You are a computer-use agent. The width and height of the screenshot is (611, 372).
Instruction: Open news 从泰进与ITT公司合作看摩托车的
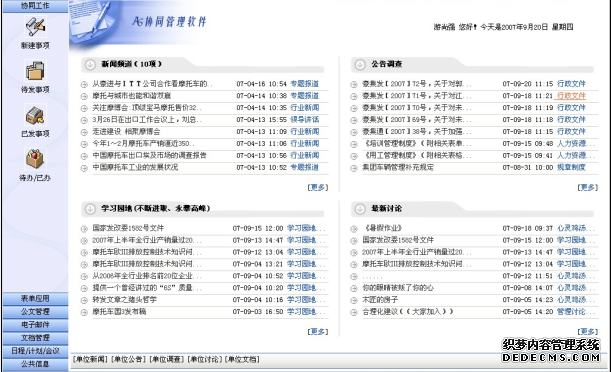[152, 84]
